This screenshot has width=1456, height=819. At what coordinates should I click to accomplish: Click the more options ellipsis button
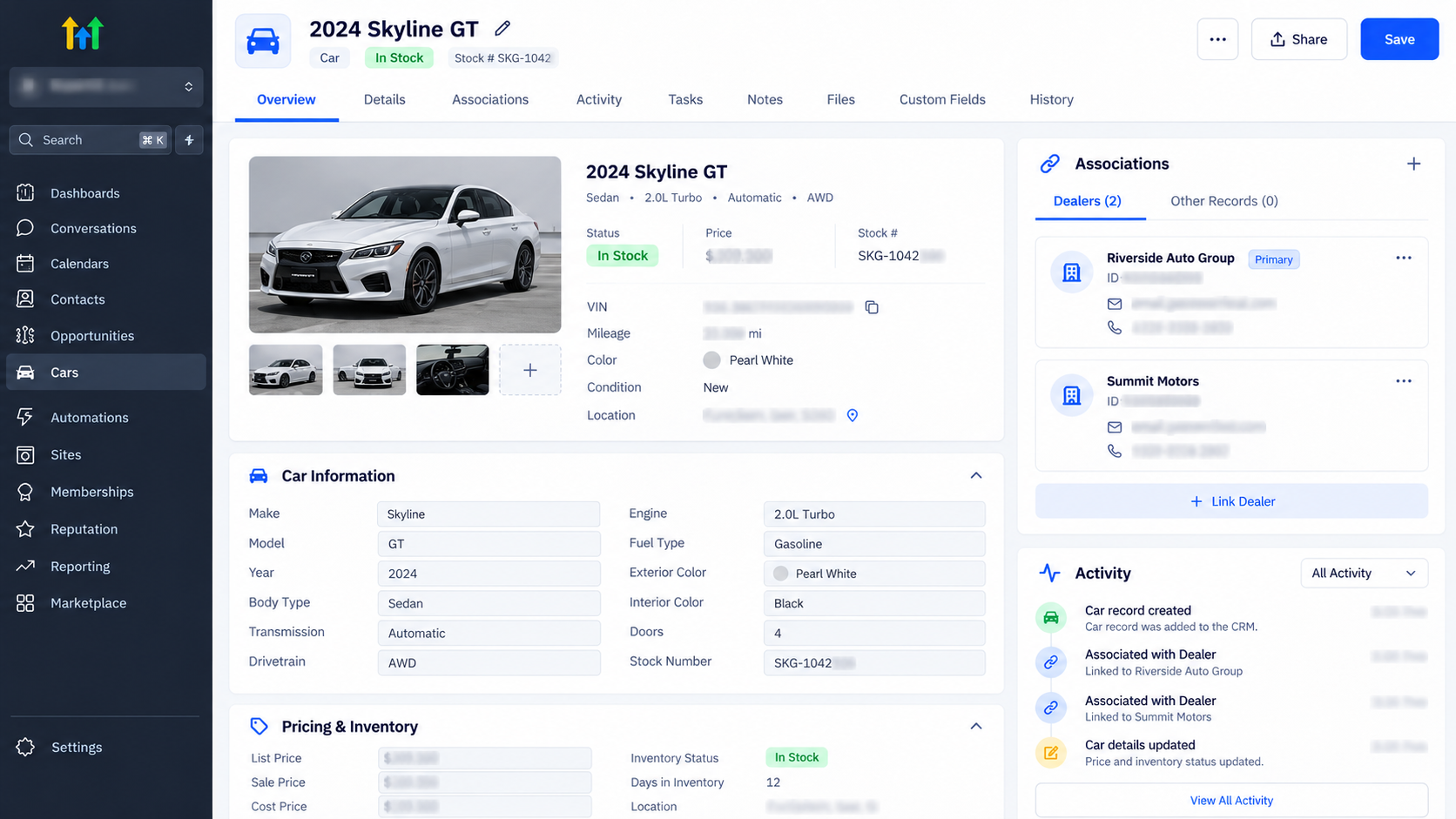pyautogui.click(x=1217, y=39)
